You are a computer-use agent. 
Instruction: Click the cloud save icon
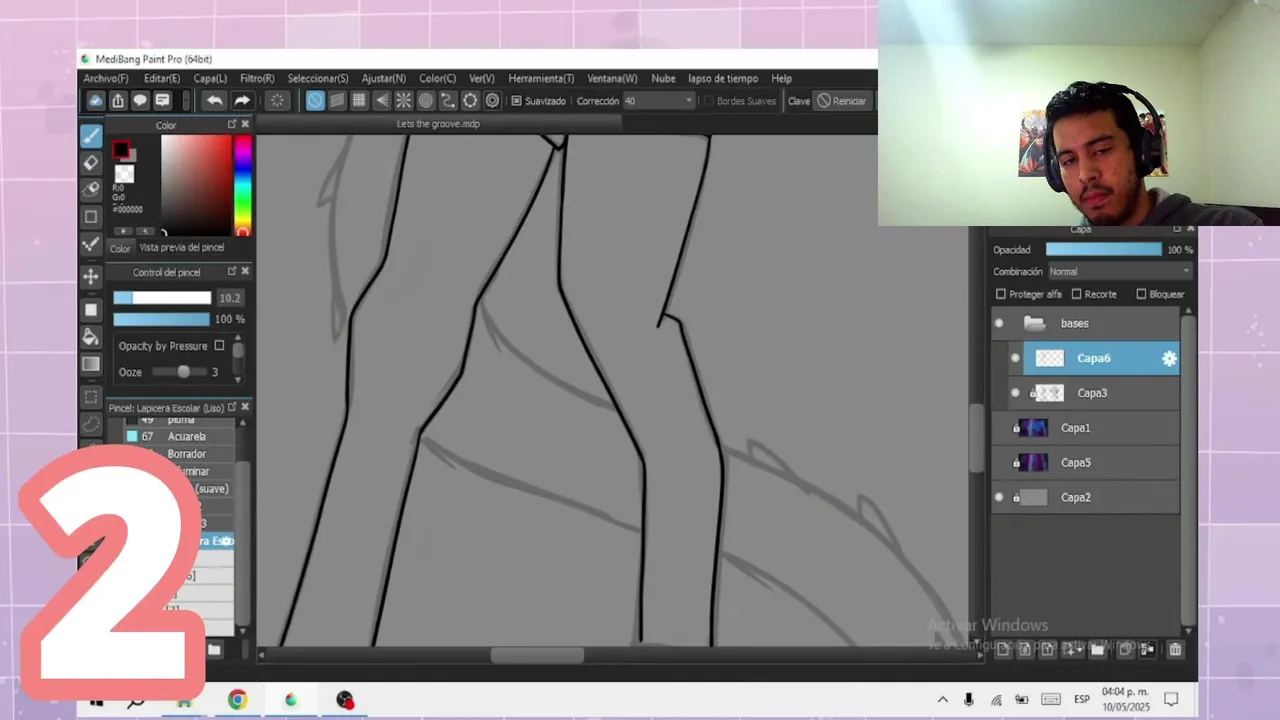point(96,100)
